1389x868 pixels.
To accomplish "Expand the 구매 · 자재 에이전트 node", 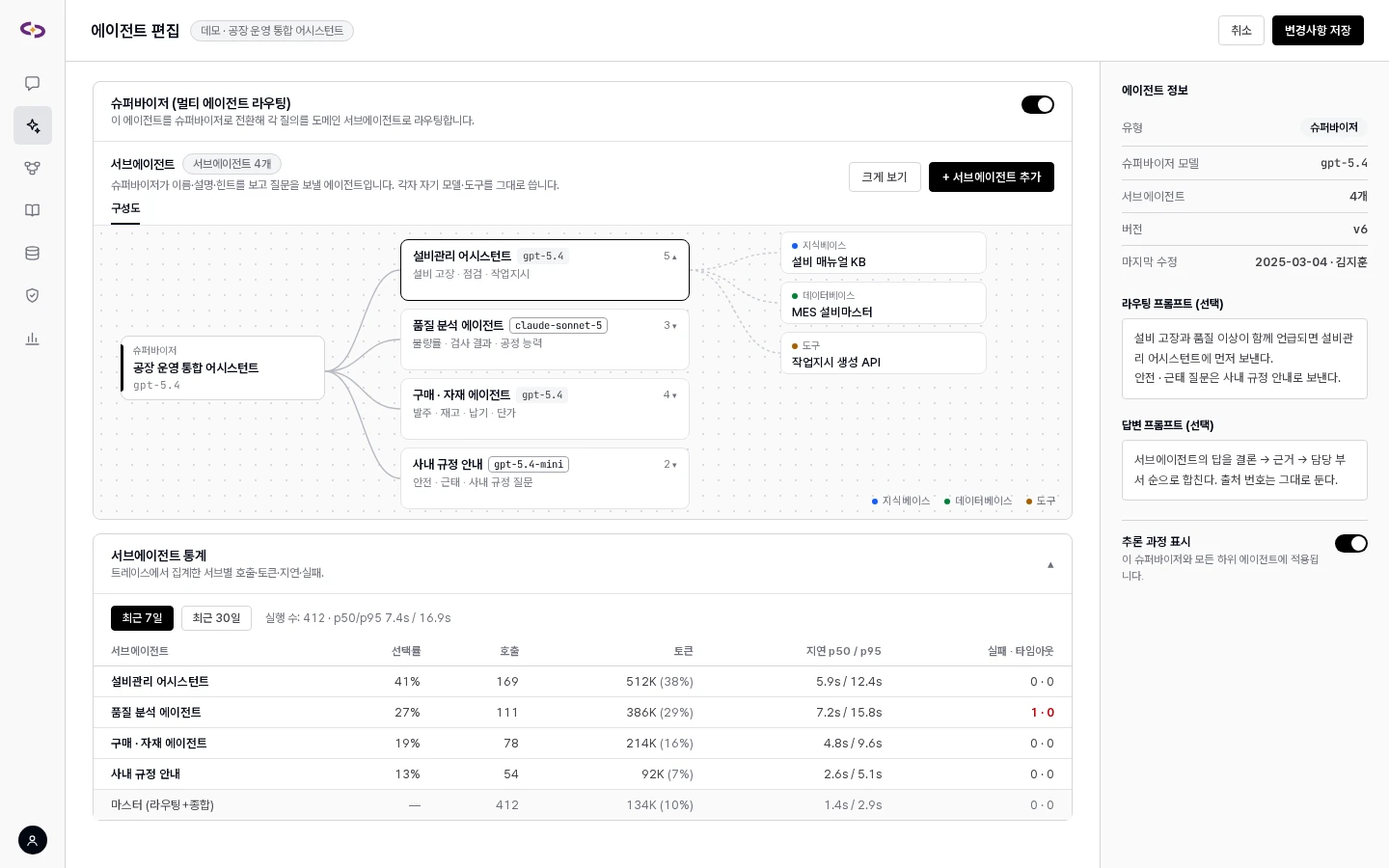I will (x=670, y=395).
